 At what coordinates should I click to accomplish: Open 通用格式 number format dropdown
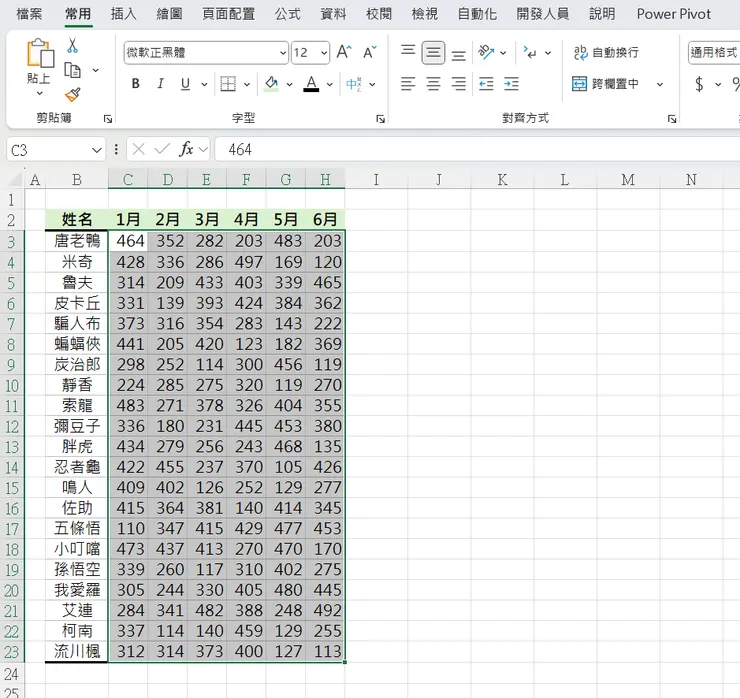714,52
